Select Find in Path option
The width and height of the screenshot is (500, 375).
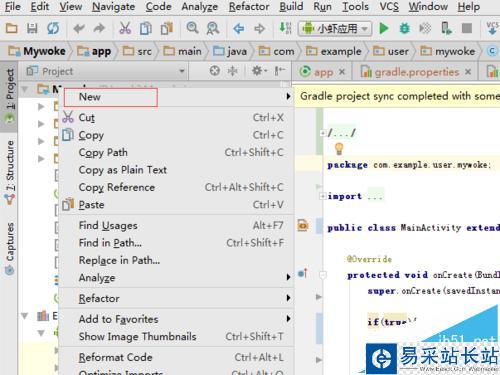pos(177,243)
